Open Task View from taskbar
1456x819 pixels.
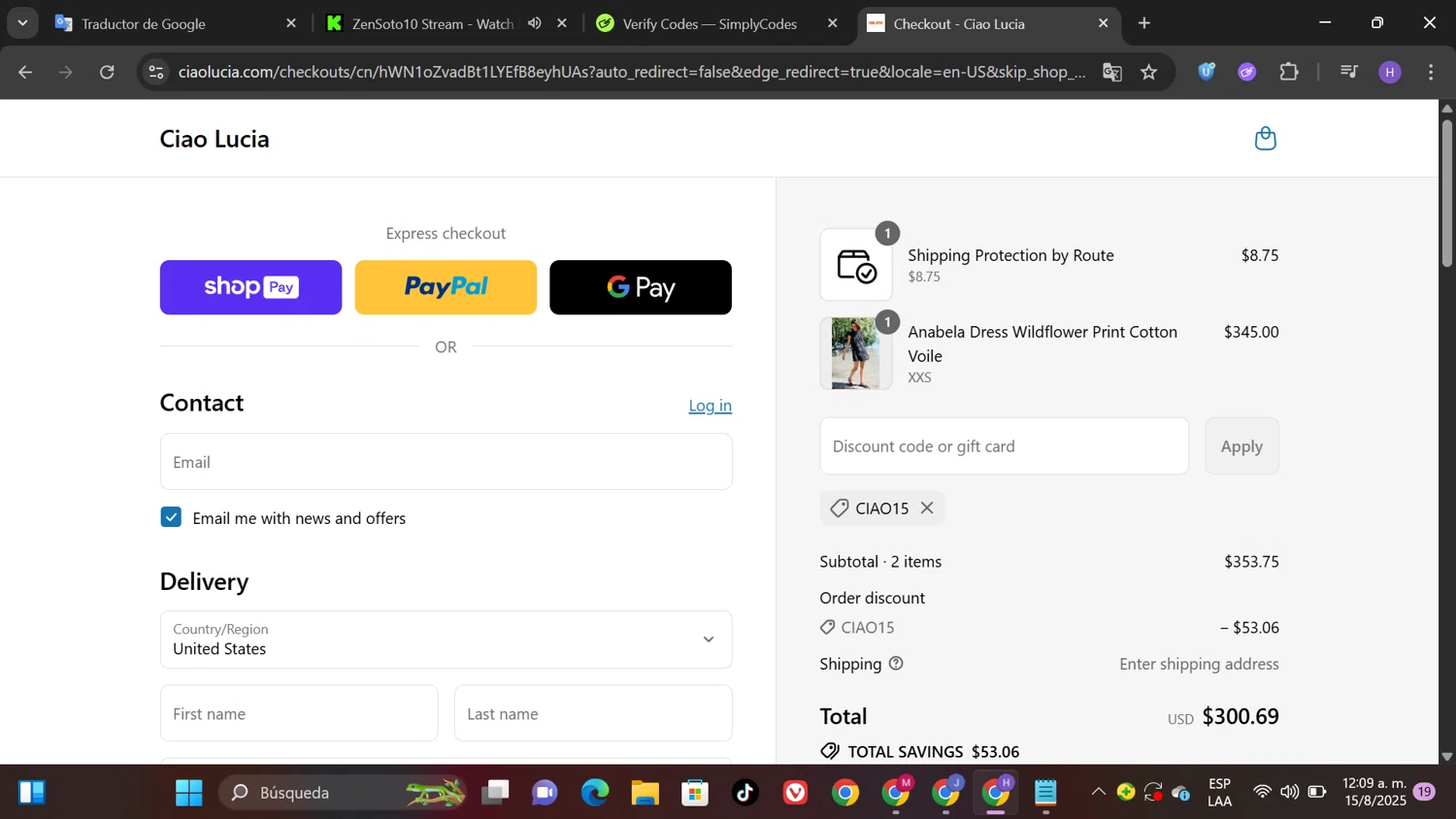[x=495, y=793]
